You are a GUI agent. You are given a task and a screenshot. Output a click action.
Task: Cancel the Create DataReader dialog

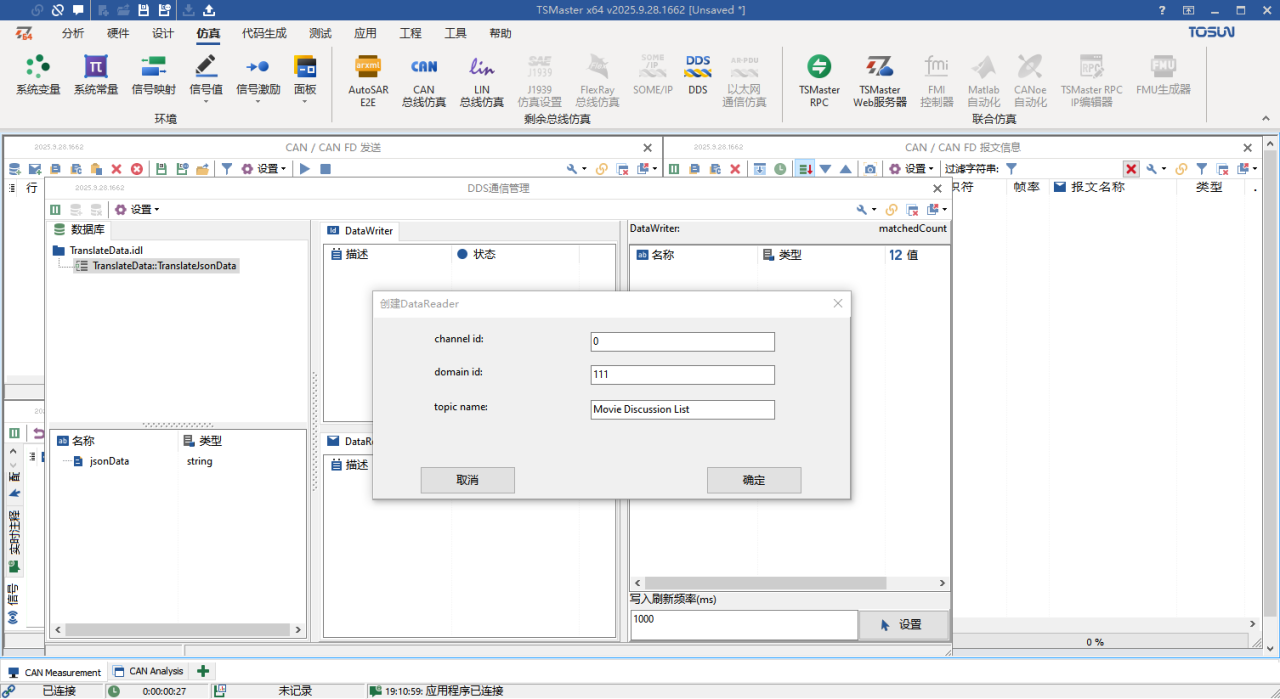(467, 480)
